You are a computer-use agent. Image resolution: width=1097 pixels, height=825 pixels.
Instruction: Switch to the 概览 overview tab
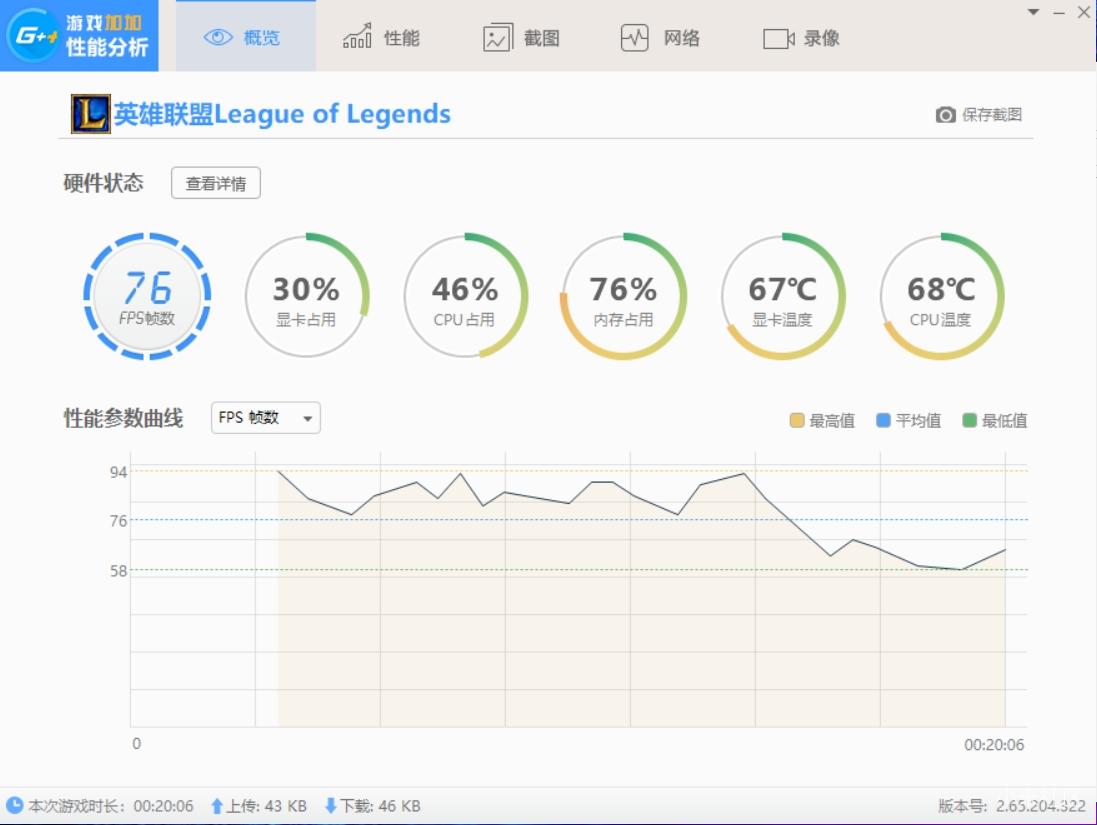coord(246,36)
